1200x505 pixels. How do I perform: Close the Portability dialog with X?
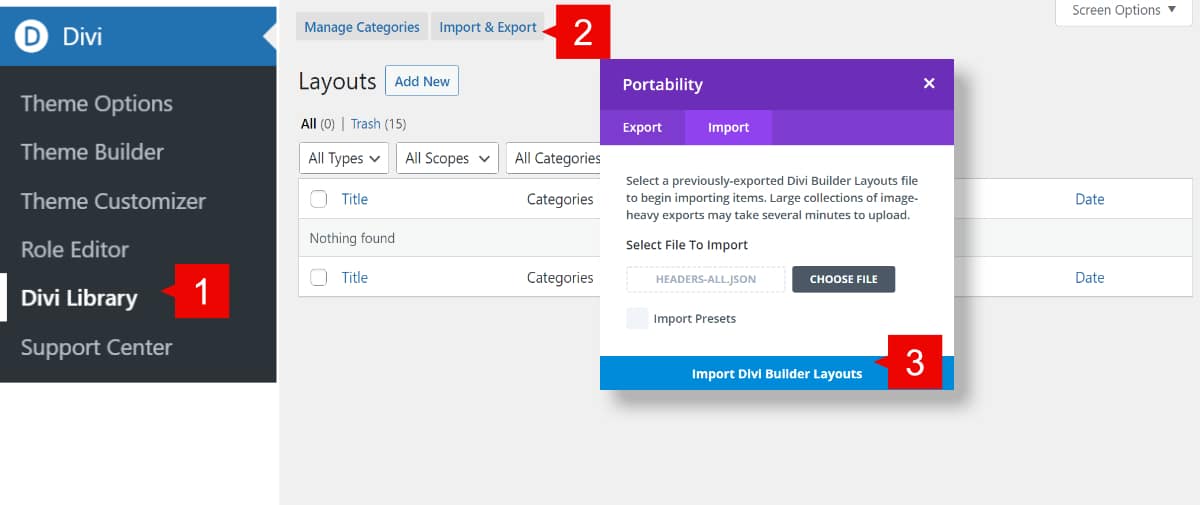coord(929,84)
